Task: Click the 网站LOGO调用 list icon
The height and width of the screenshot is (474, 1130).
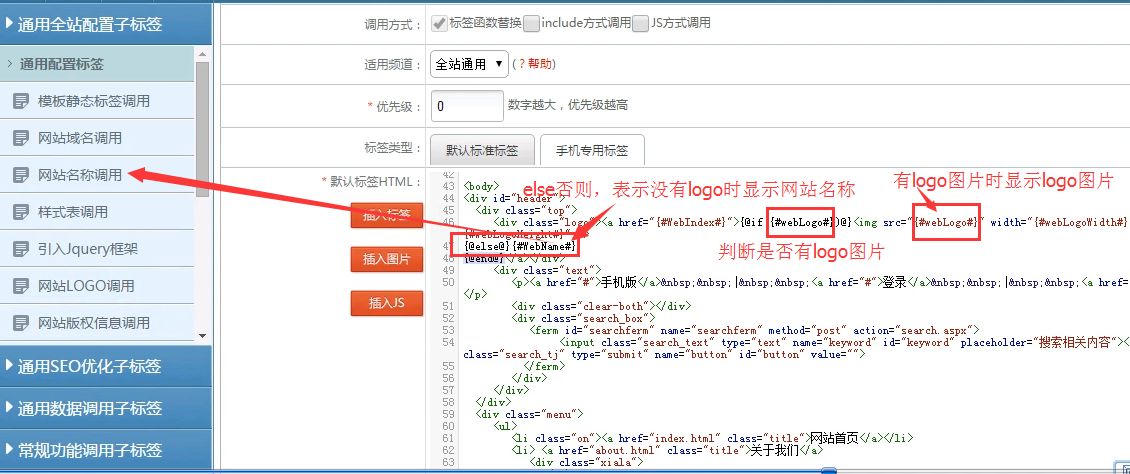Action: click(20, 286)
